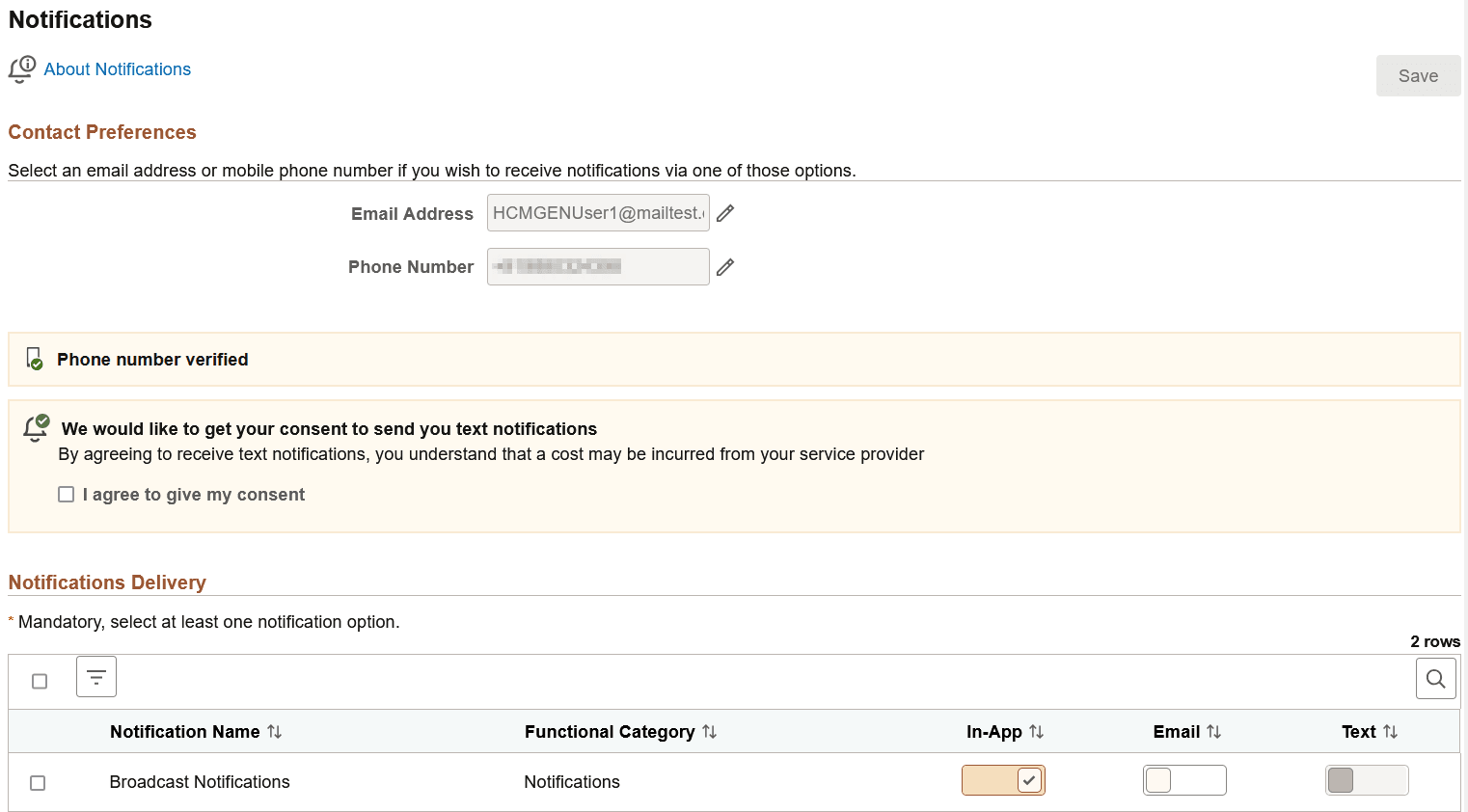Disable the In-App toggle for Broadcast Notifications
The width and height of the screenshot is (1468, 812).
click(x=1003, y=780)
